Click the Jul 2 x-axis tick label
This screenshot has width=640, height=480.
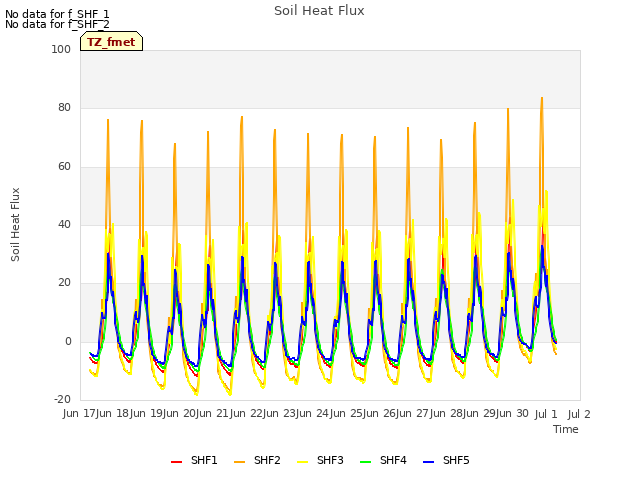click(579, 414)
